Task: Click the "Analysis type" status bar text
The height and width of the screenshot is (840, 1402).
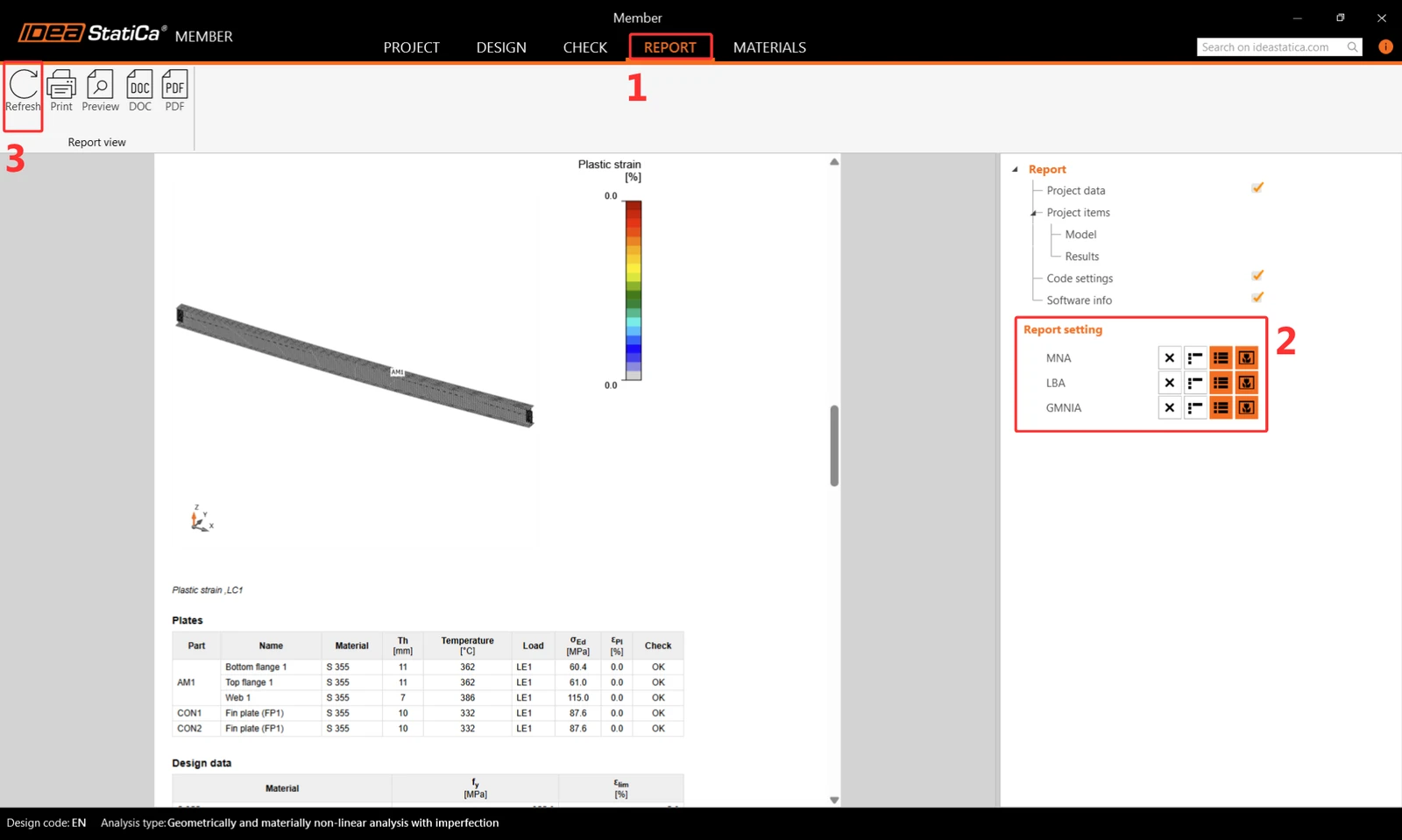Action: tap(300, 822)
